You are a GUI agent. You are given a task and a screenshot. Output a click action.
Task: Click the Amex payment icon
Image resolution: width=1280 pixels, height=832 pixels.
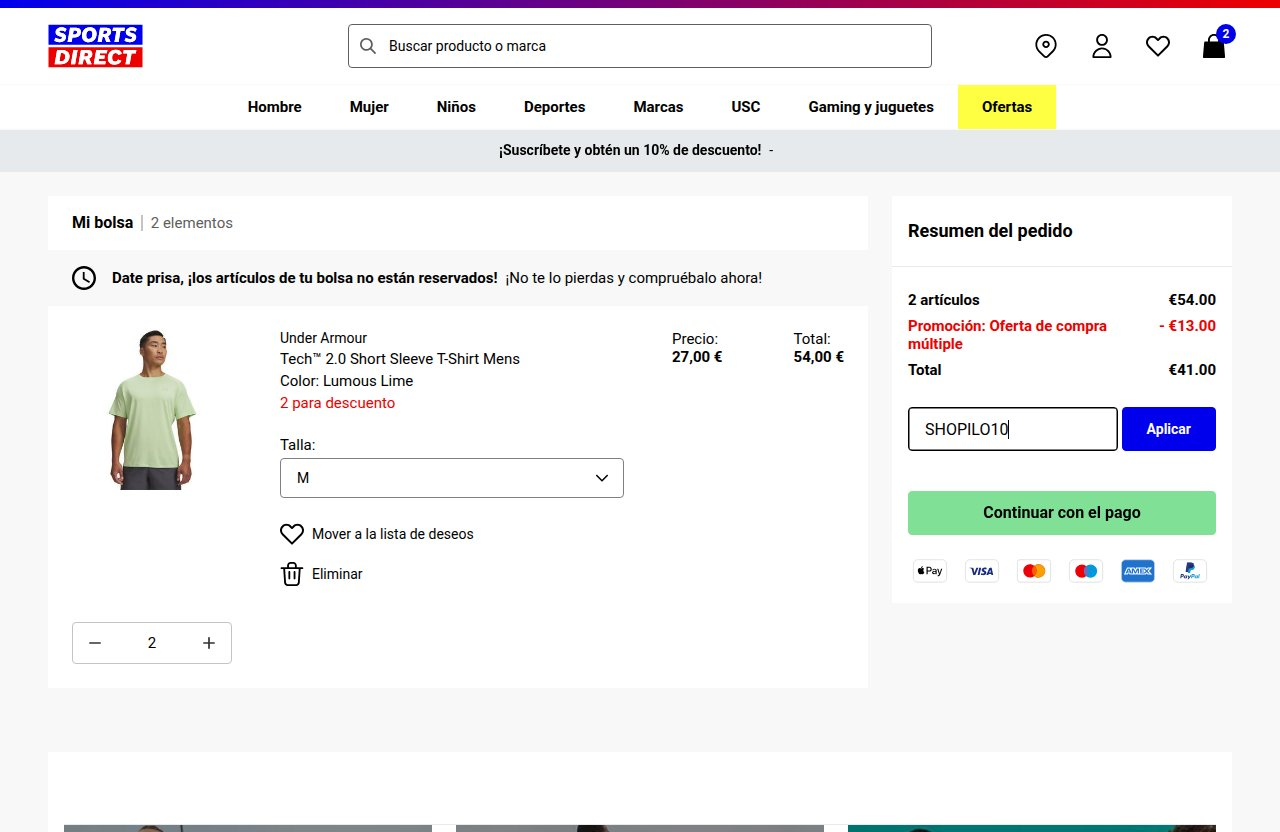point(1138,571)
